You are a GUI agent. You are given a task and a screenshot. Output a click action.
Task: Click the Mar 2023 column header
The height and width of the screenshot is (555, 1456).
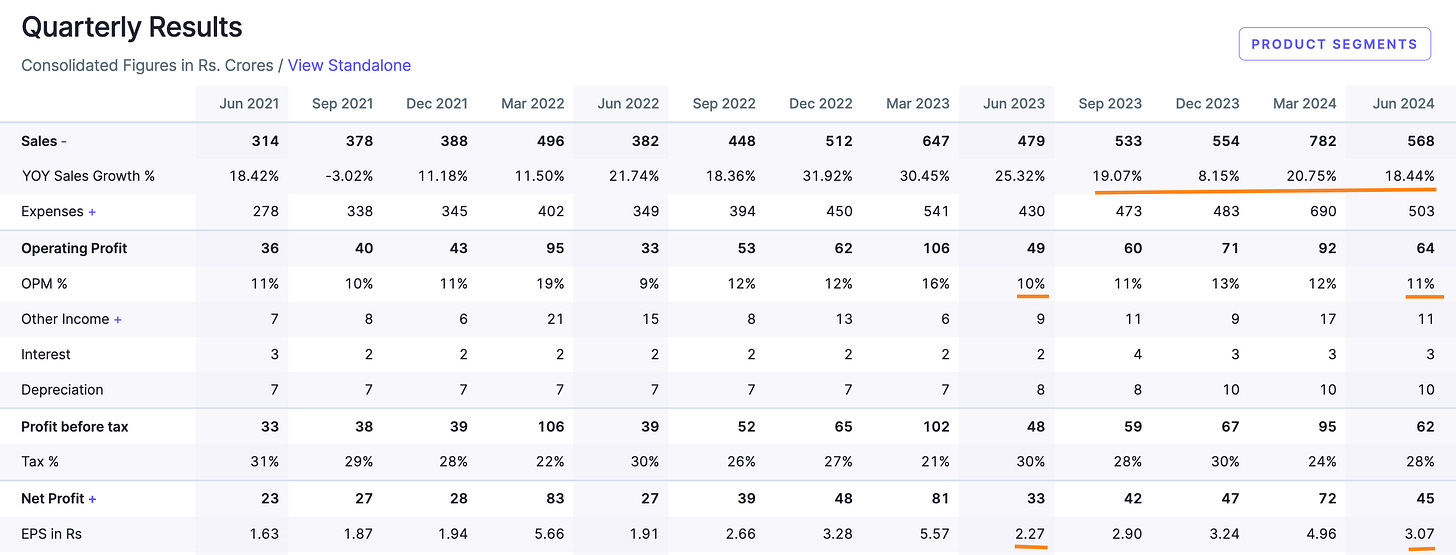tap(917, 103)
